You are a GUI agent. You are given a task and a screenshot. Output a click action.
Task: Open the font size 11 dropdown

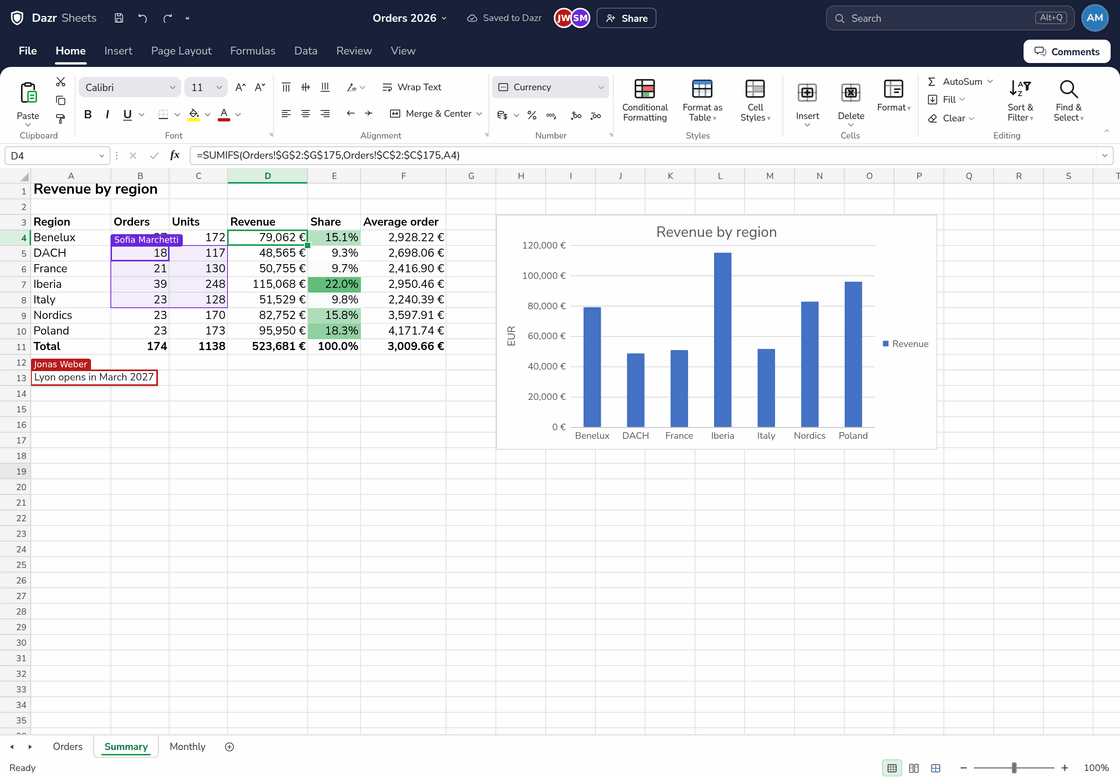[206, 87]
